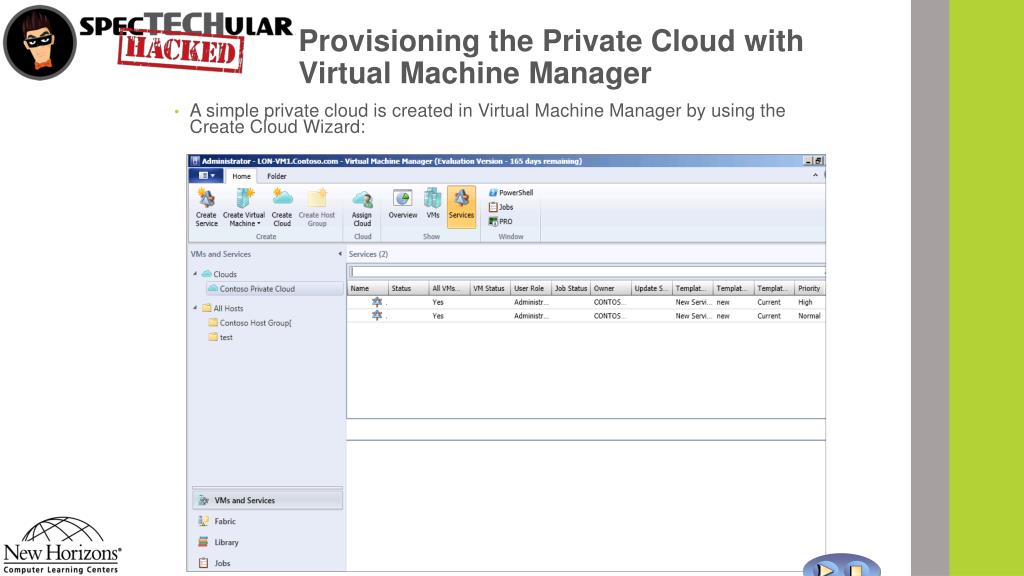
Task: Click the services search input field
Action: point(586,271)
